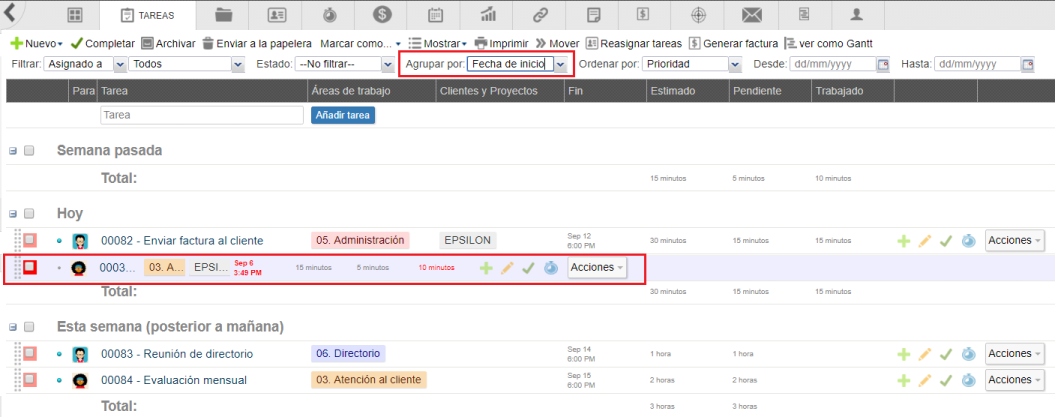Open the mail envelope tab icon

(751, 15)
